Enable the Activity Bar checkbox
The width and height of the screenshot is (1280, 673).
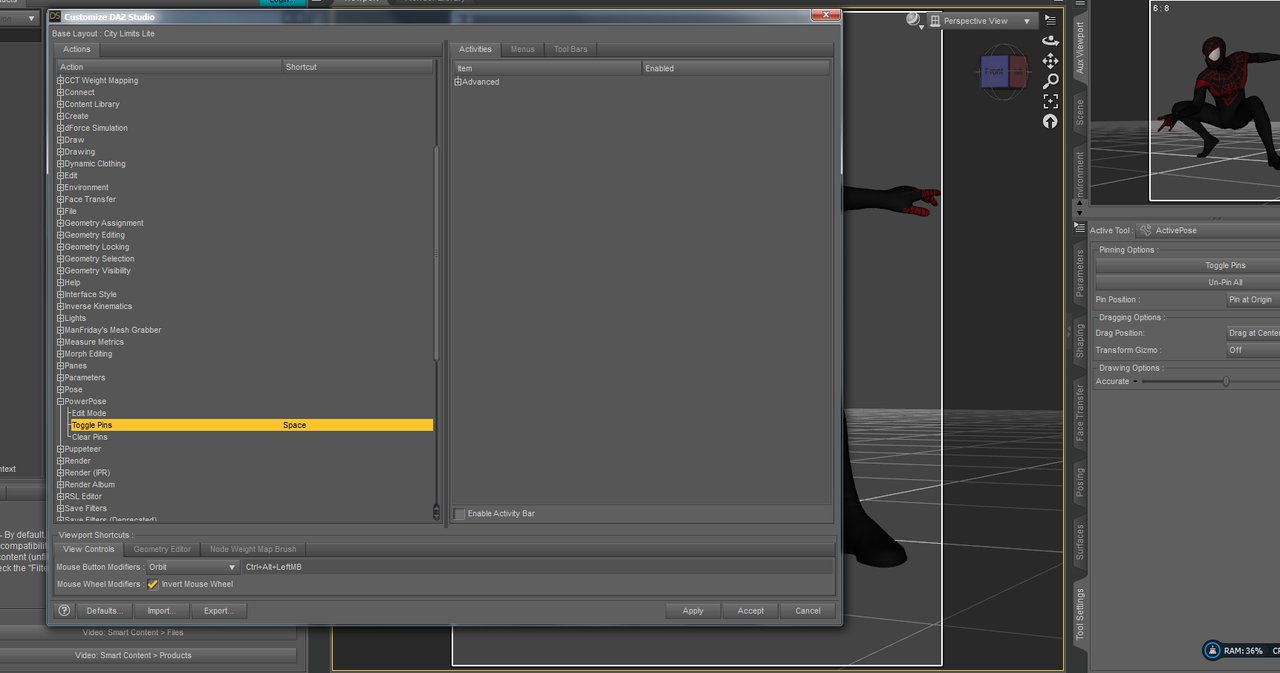460,514
